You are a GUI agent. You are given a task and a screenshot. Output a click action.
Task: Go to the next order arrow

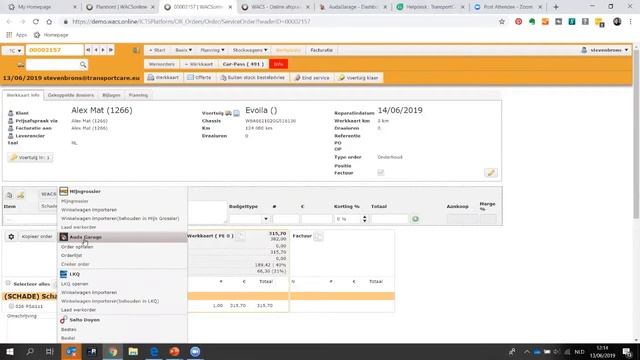(x=103, y=50)
